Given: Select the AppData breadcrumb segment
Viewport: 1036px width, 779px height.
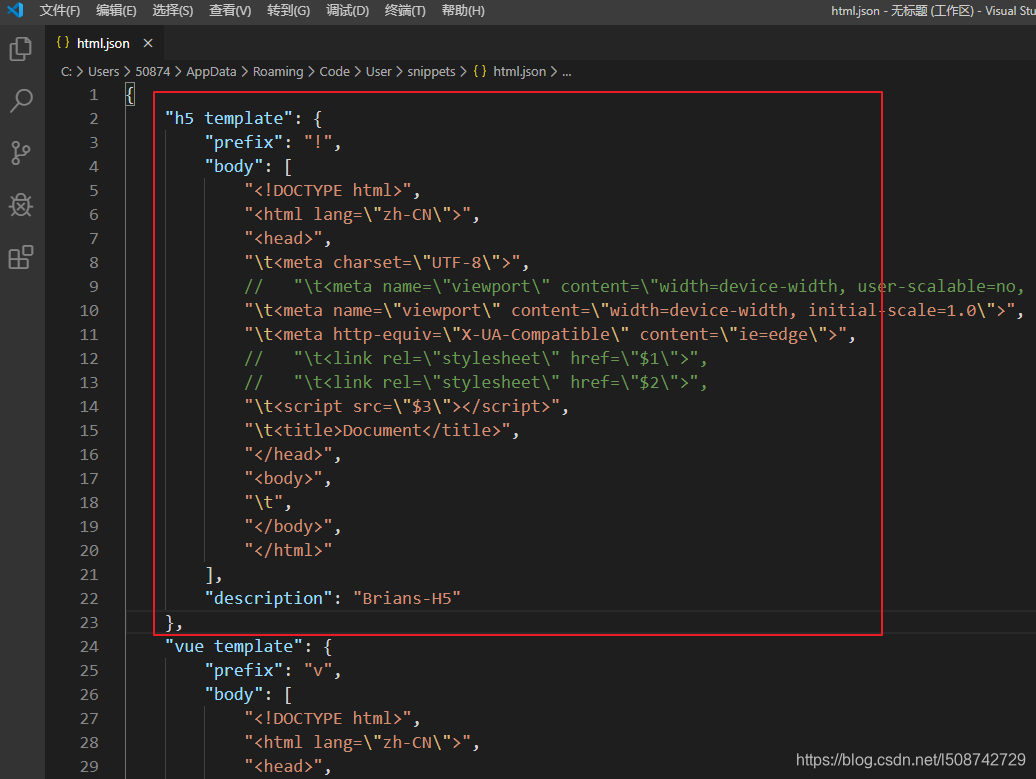Looking at the screenshot, I should click(211, 71).
